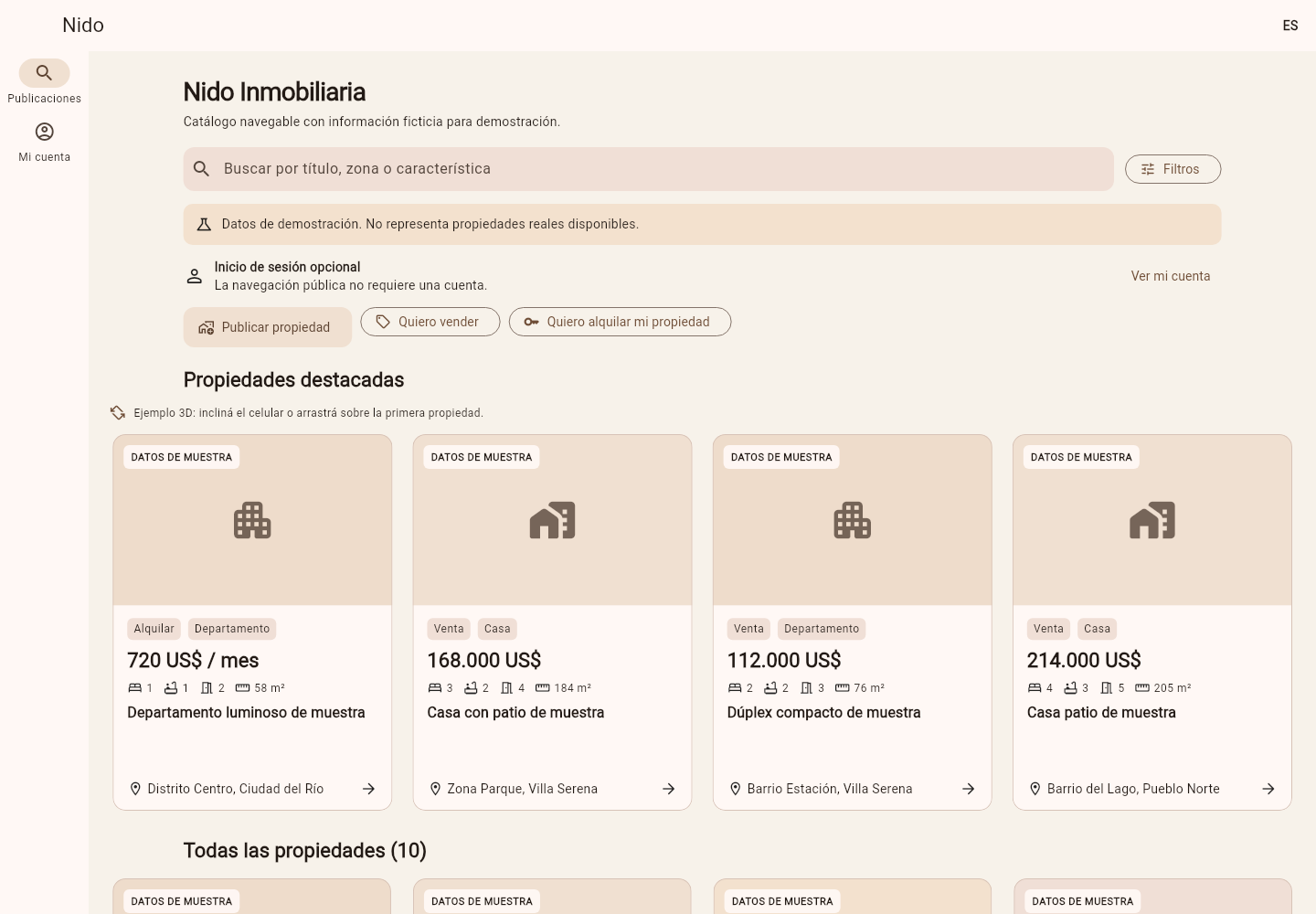Click the tag icon in Quiero vender chip
This screenshot has width=1316, height=914.
[x=383, y=322]
